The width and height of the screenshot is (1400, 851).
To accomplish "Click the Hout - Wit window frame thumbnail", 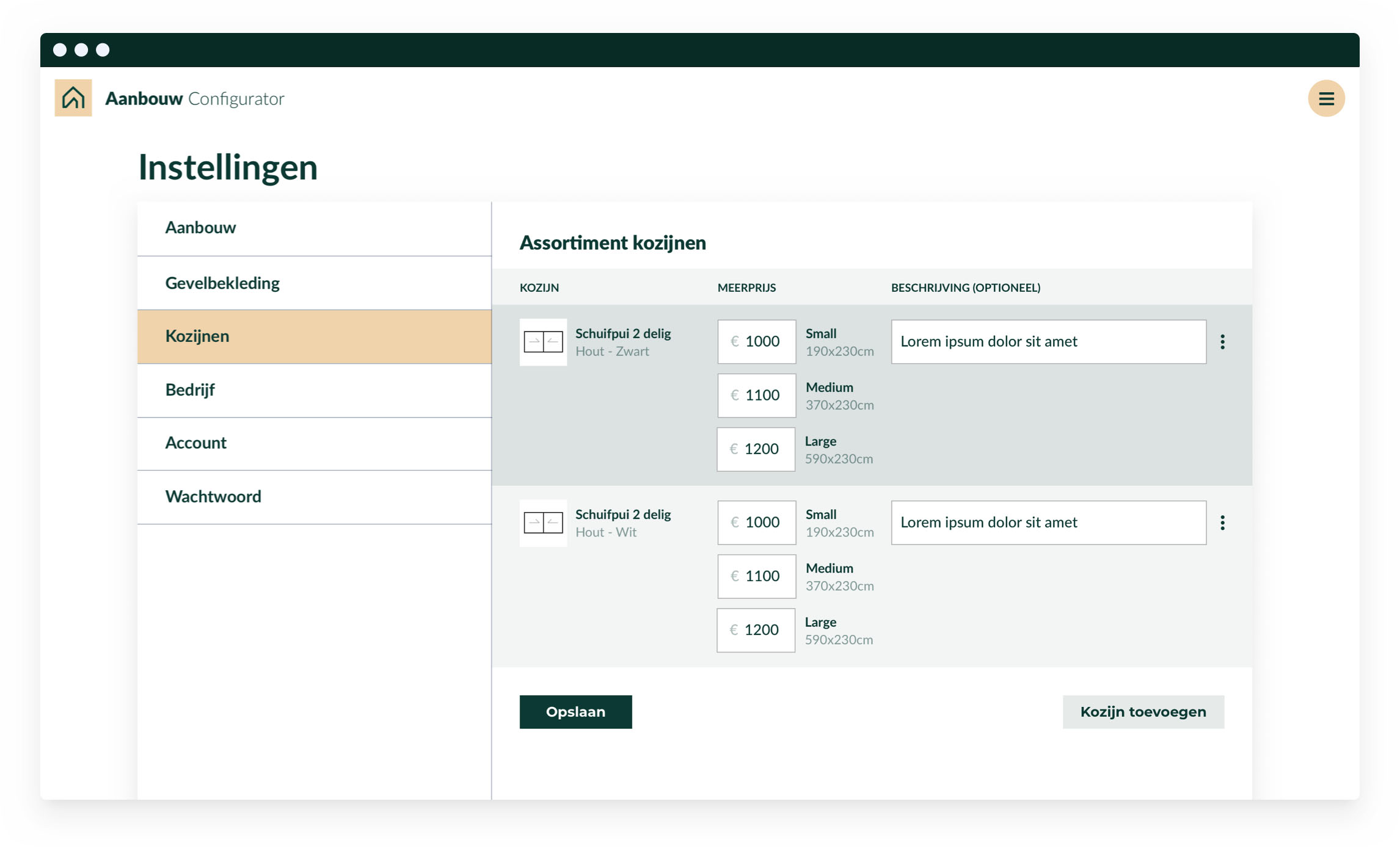I will pyautogui.click(x=542, y=523).
